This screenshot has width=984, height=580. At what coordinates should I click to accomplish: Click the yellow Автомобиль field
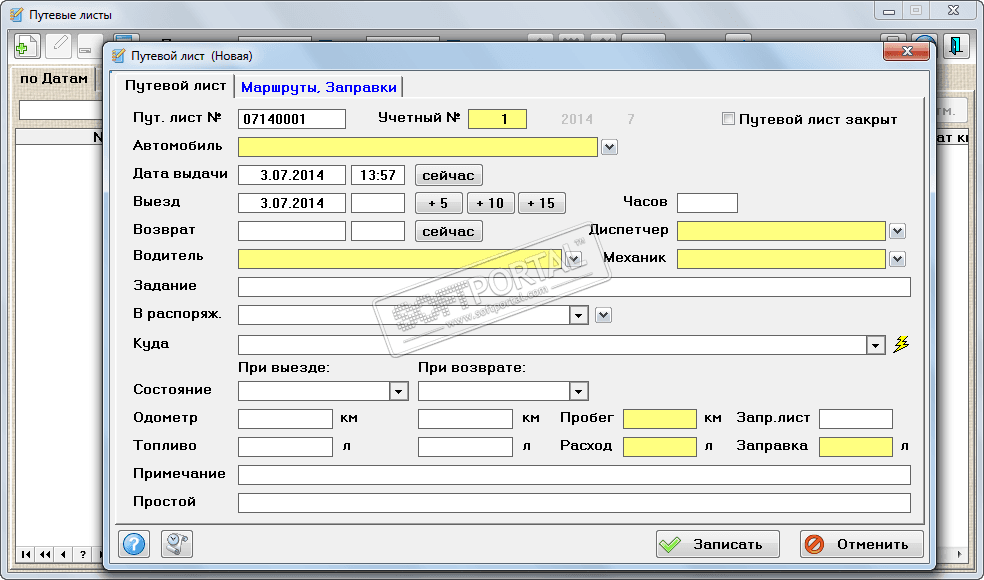[418, 147]
